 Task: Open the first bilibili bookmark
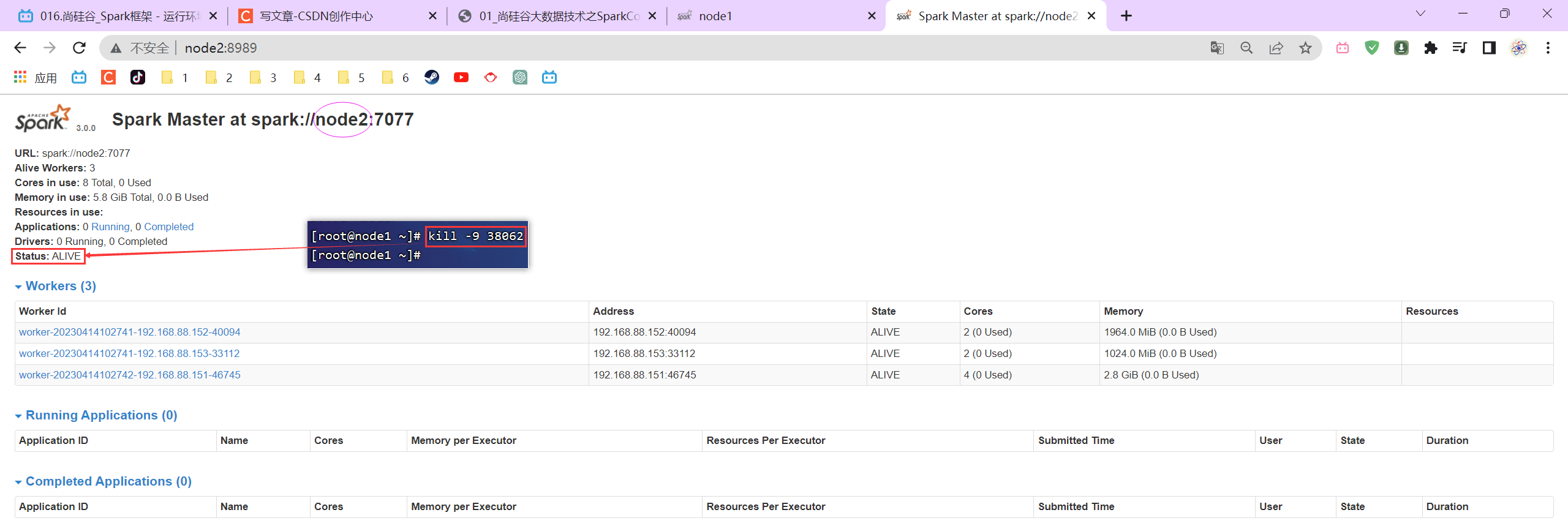pyautogui.click(x=79, y=77)
